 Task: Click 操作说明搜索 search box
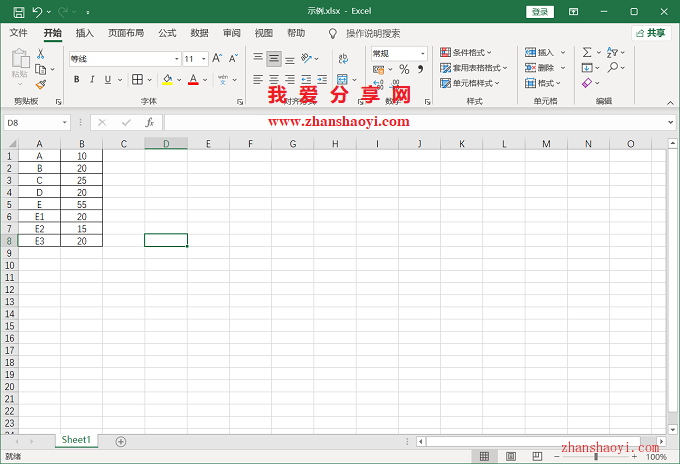pos(373,33)
